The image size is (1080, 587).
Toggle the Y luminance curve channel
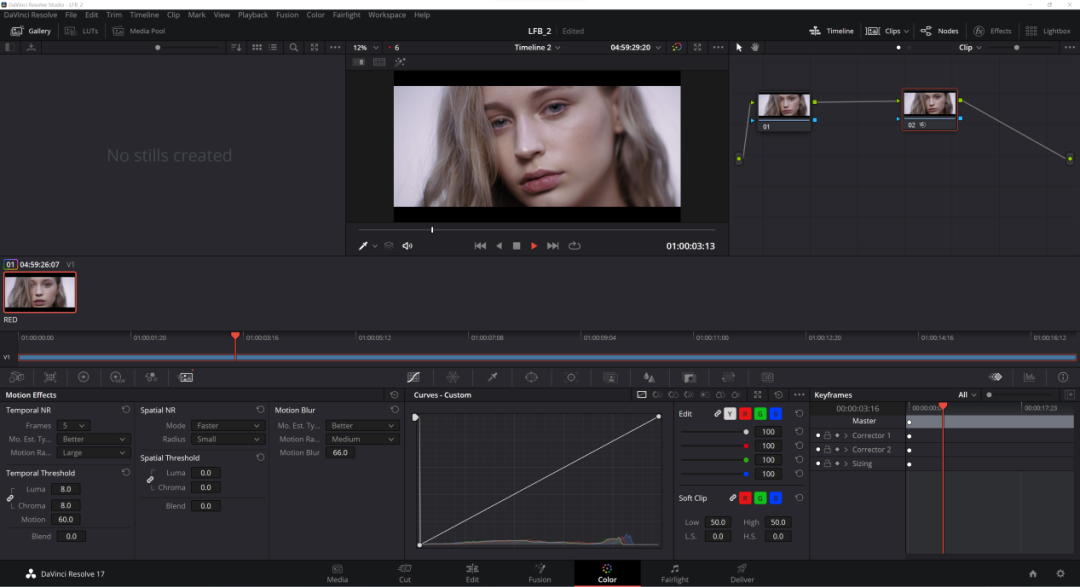pos(730,414)
